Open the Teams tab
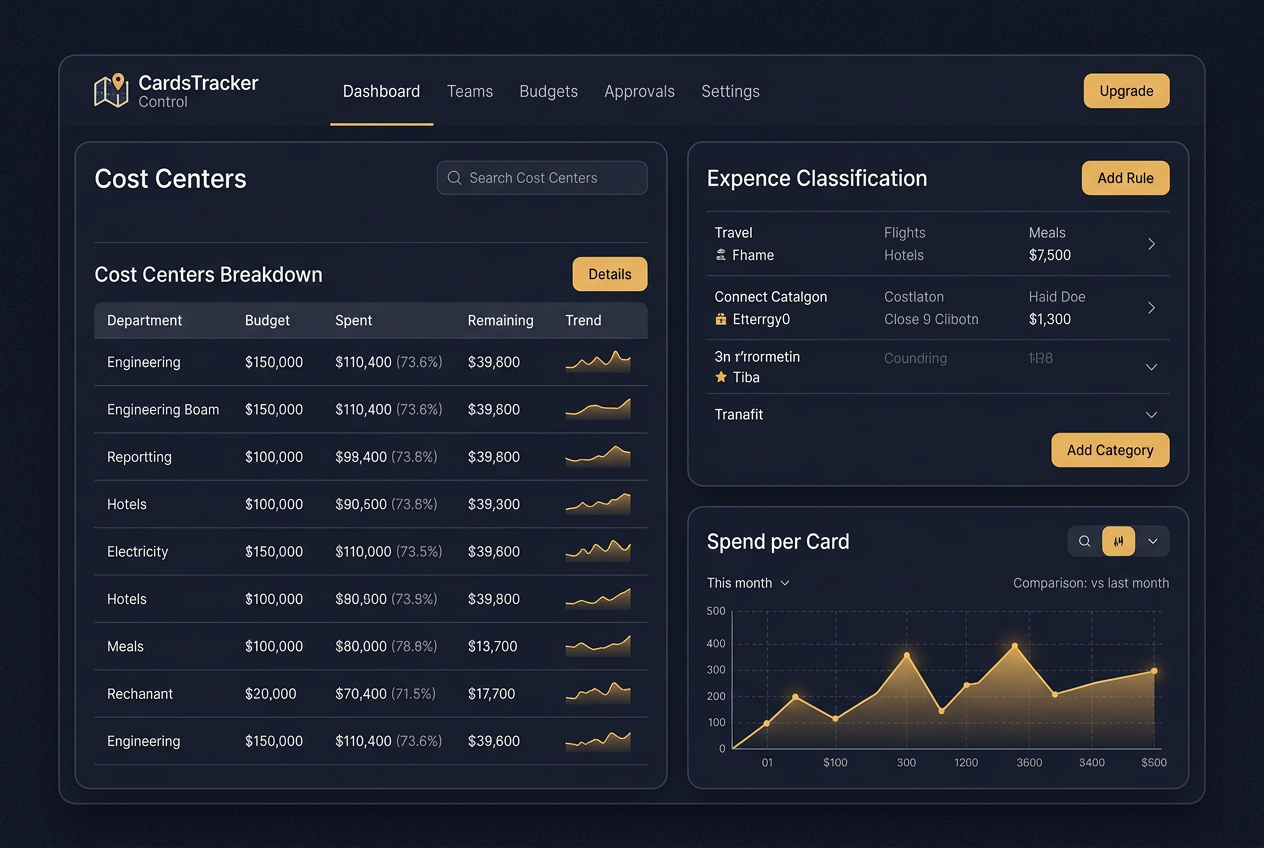The width and height of the screenshot is (1264, 848). 470,91
